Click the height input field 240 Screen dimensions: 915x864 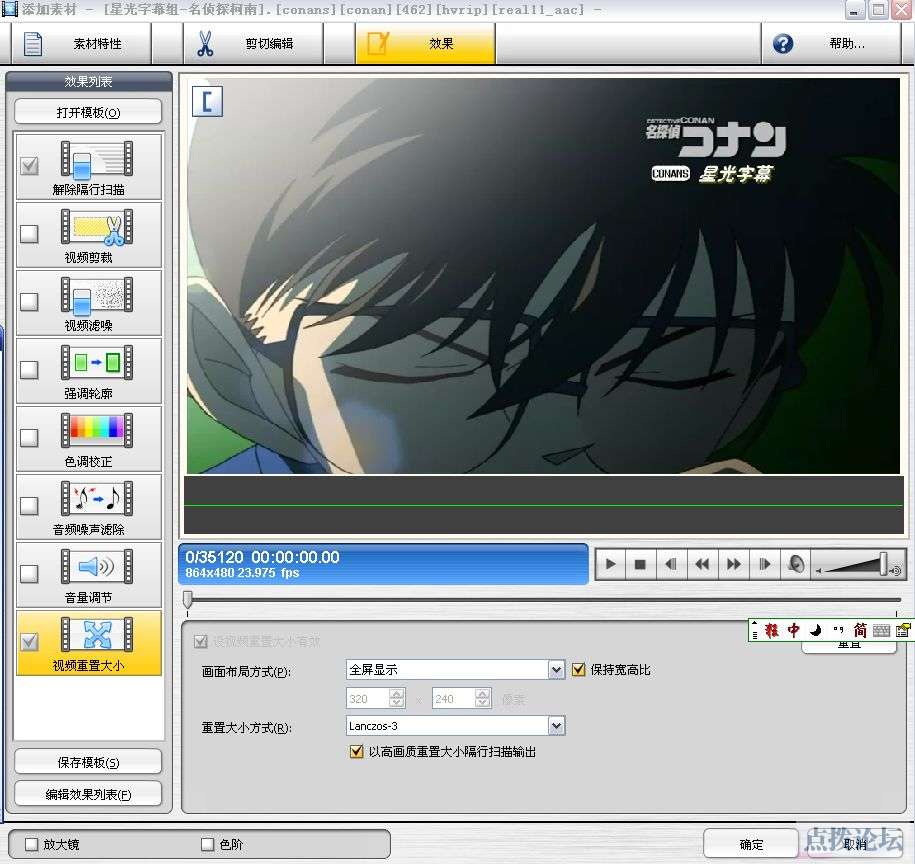point(454,698)
